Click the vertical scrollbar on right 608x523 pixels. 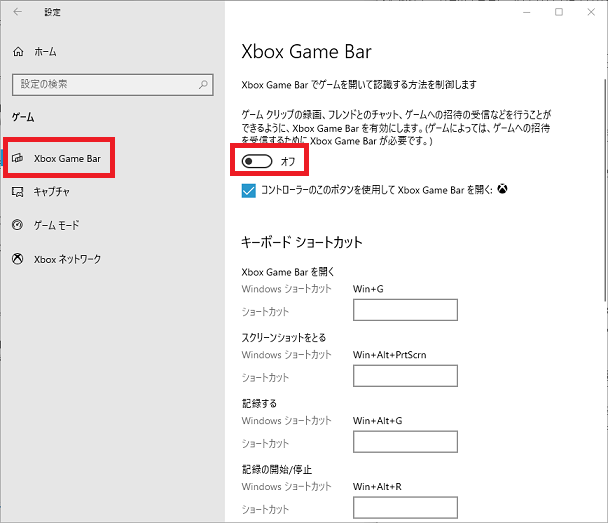point(605,190)
